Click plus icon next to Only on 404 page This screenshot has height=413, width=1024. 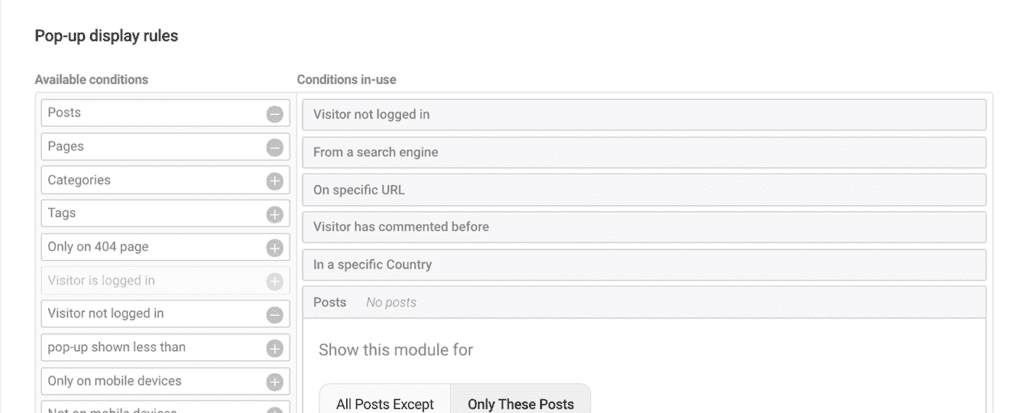pyautogui.click(x=274, y=248)
